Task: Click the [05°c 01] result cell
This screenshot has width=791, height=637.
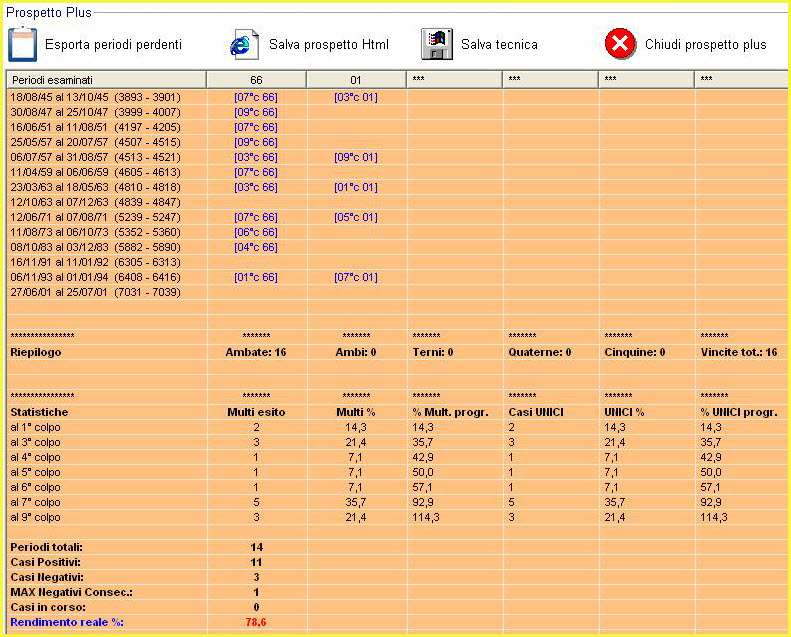Action: pyautogui.click(x=356, y=217)
